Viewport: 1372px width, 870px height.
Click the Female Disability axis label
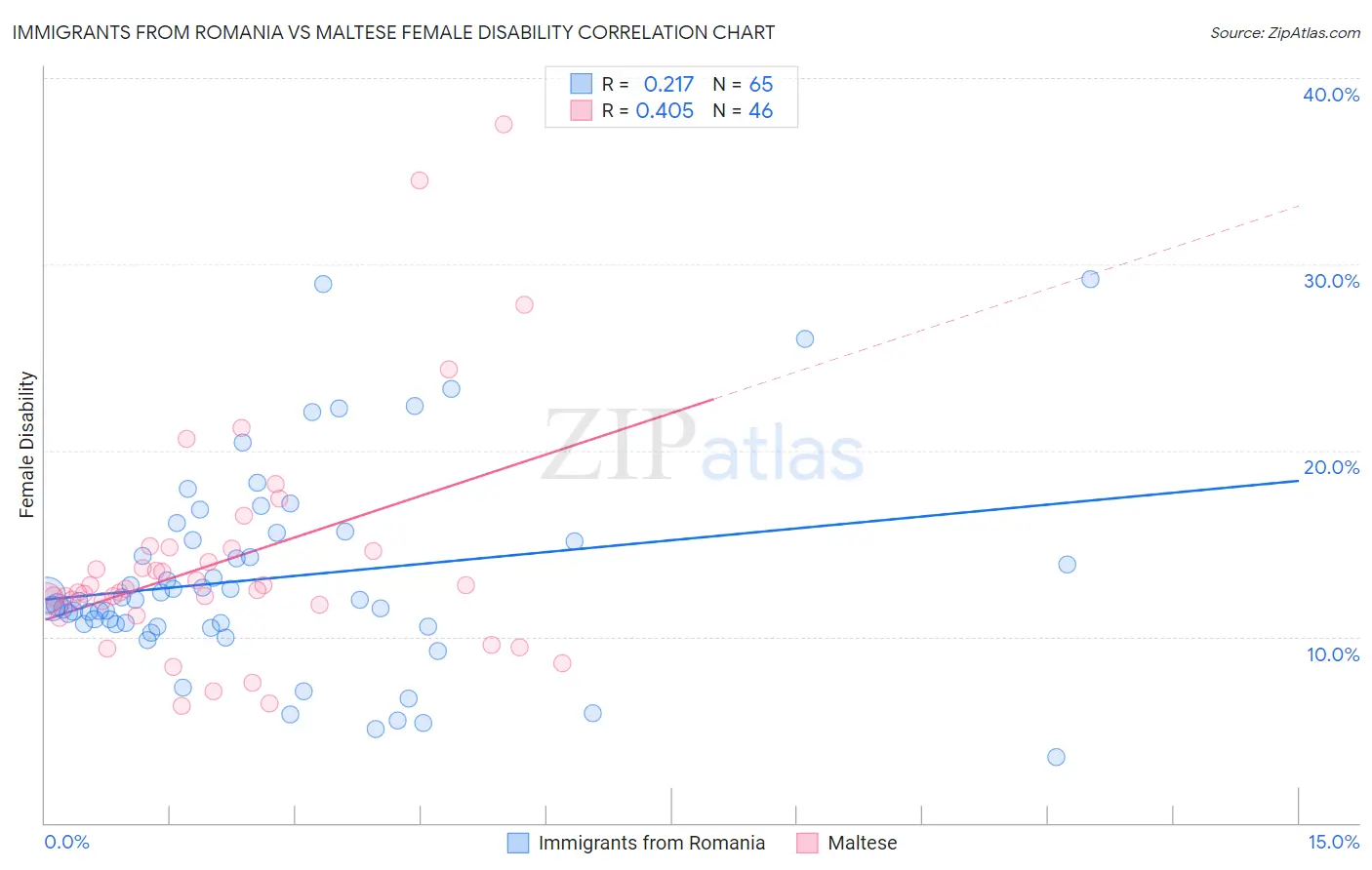(x=27, y=444)
